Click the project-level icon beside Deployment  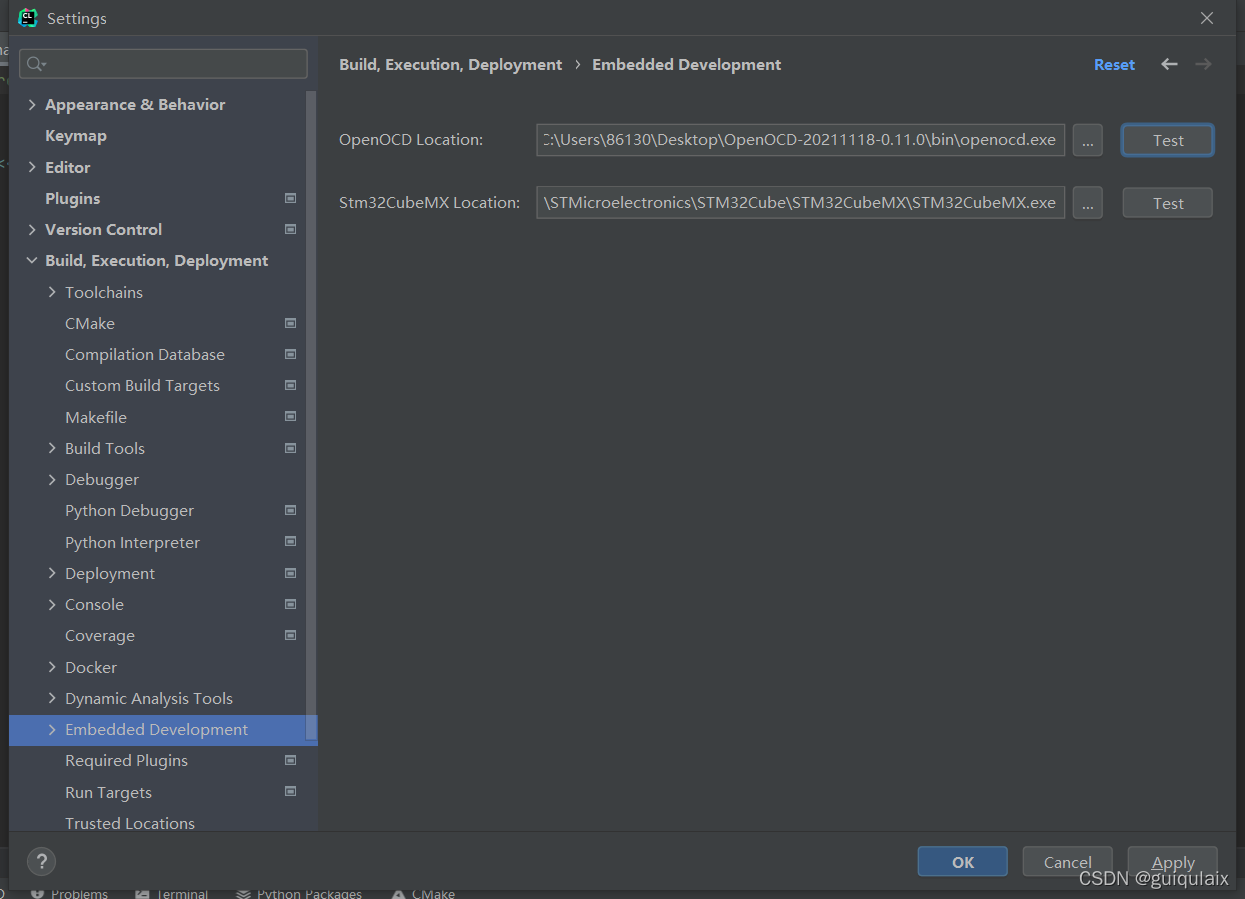pyautogui.click(x=290, y=573)
